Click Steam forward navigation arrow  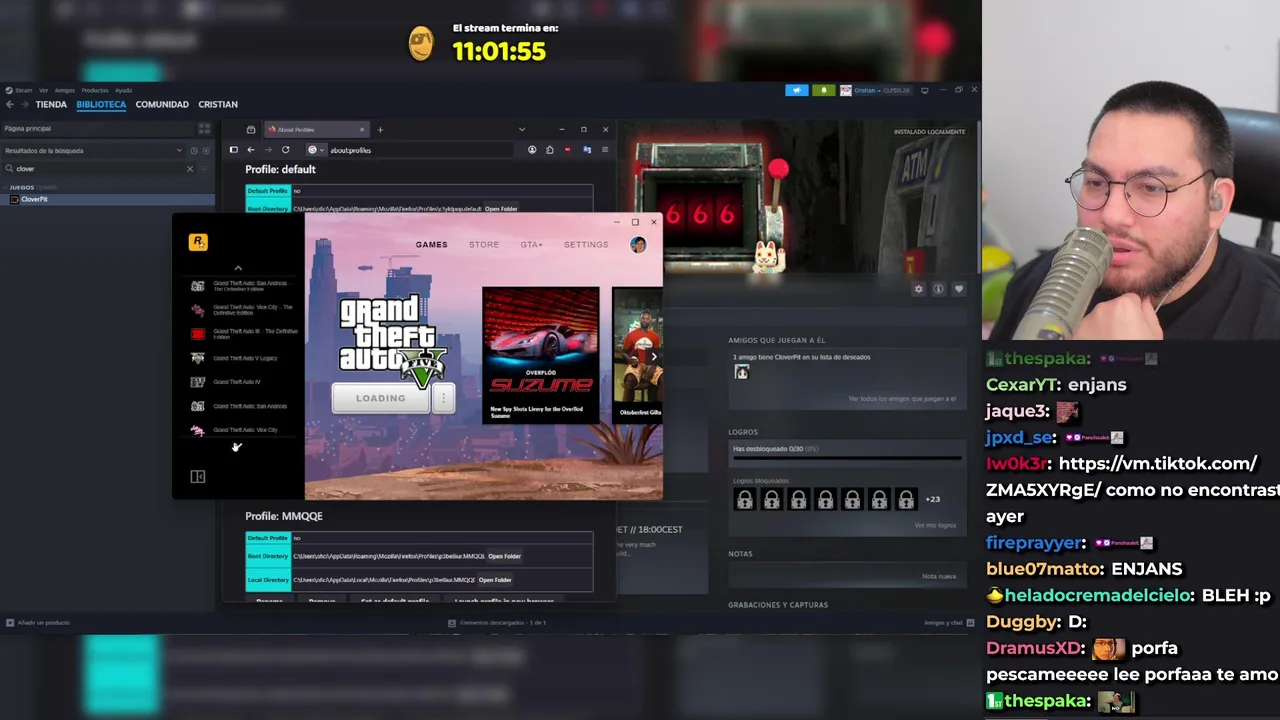coord(24,104)
